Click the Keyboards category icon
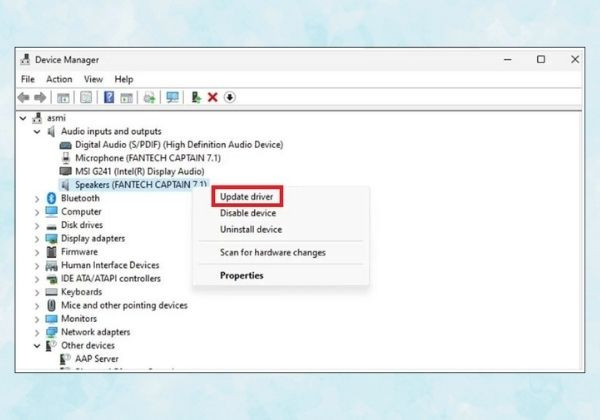600x420 pixels. pyautogui.click(x=51, y=292)
